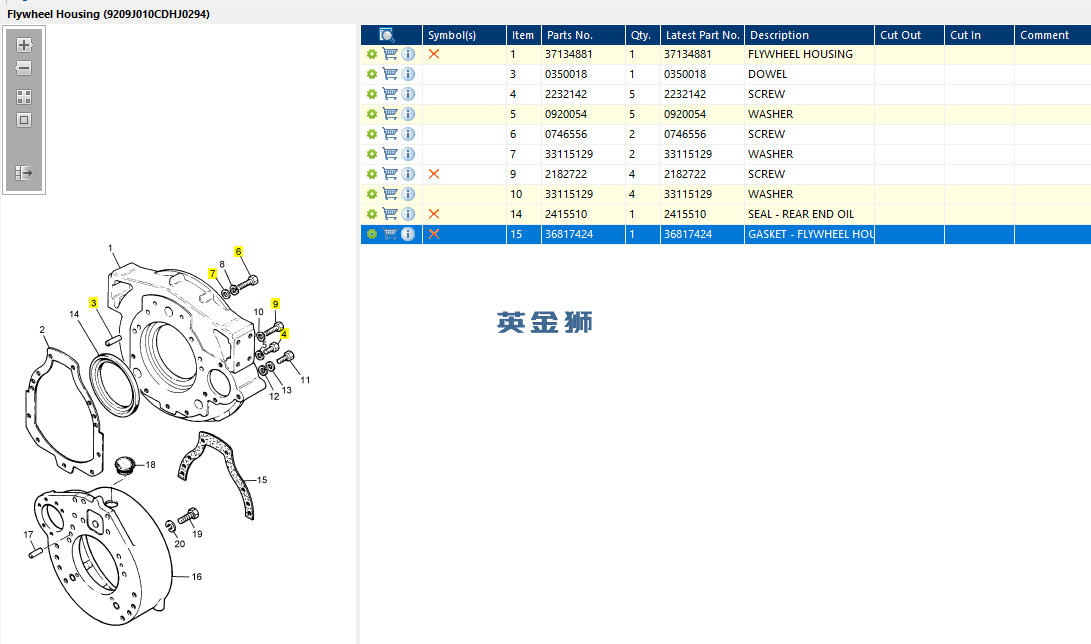Select part number 37134881 in Parts No. column
1091x644 pixels.
[568, 54]
